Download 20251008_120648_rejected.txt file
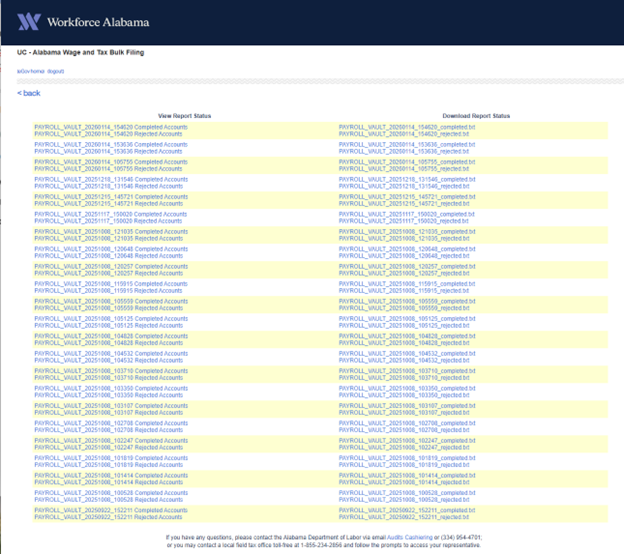Screen dimensions: 624x554 click(404, 256)
